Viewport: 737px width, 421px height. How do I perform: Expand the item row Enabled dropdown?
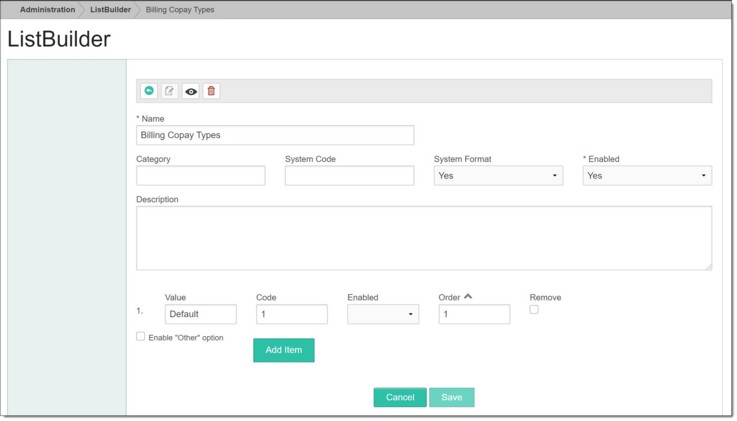tap(383, 314)
